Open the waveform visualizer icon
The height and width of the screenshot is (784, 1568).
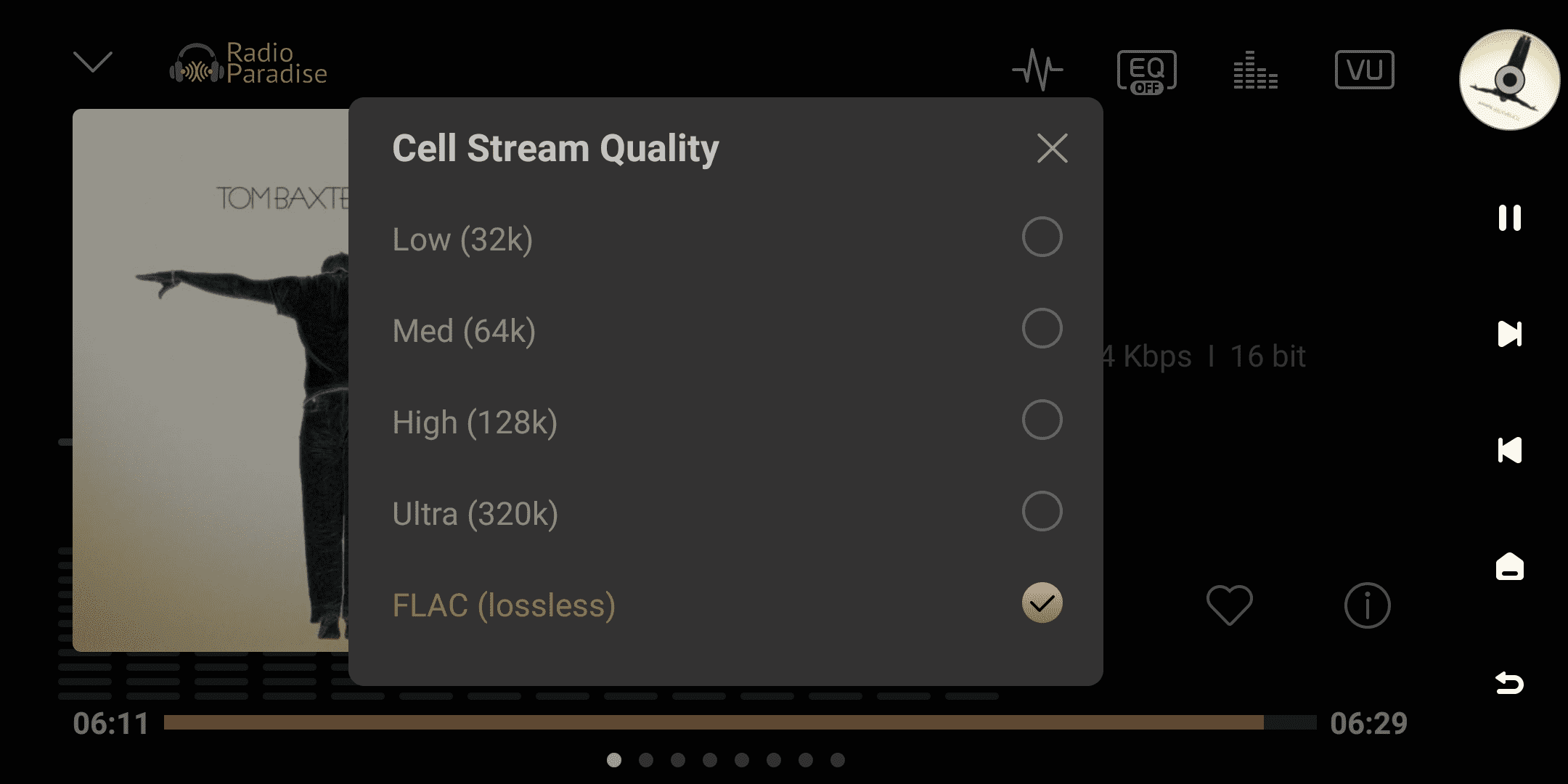point(1037,70)
